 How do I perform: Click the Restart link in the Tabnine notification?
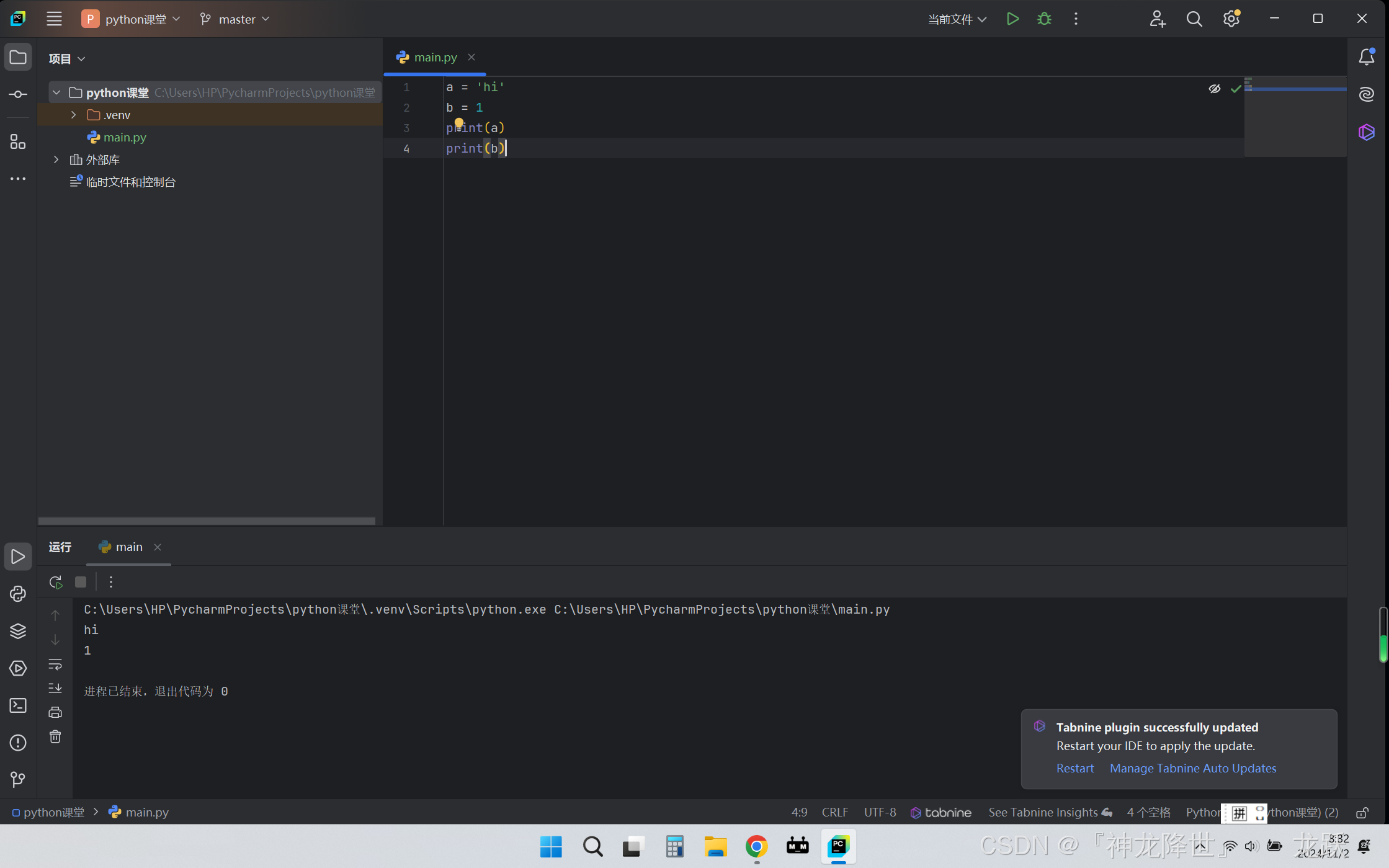(1074, 768)
